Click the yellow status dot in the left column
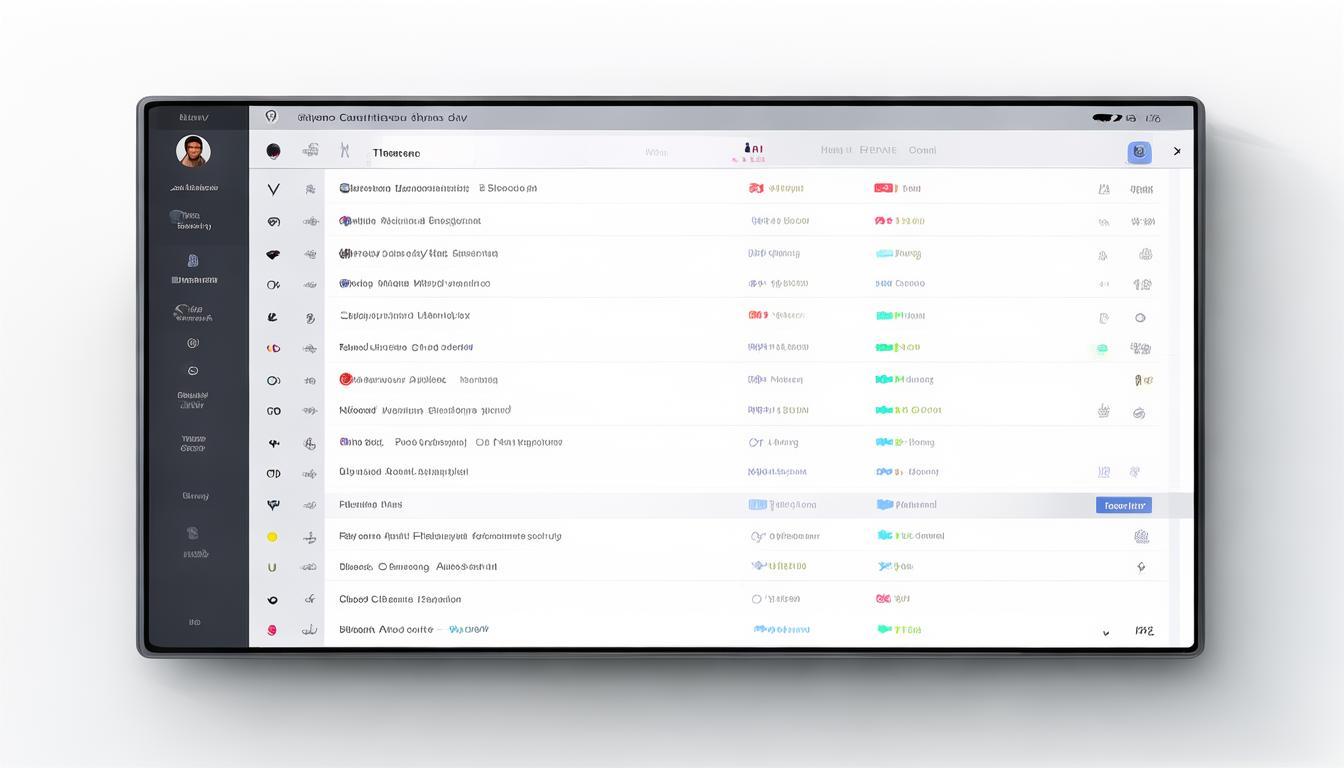This screenshot has height=768, width=1344. point(272,537)
